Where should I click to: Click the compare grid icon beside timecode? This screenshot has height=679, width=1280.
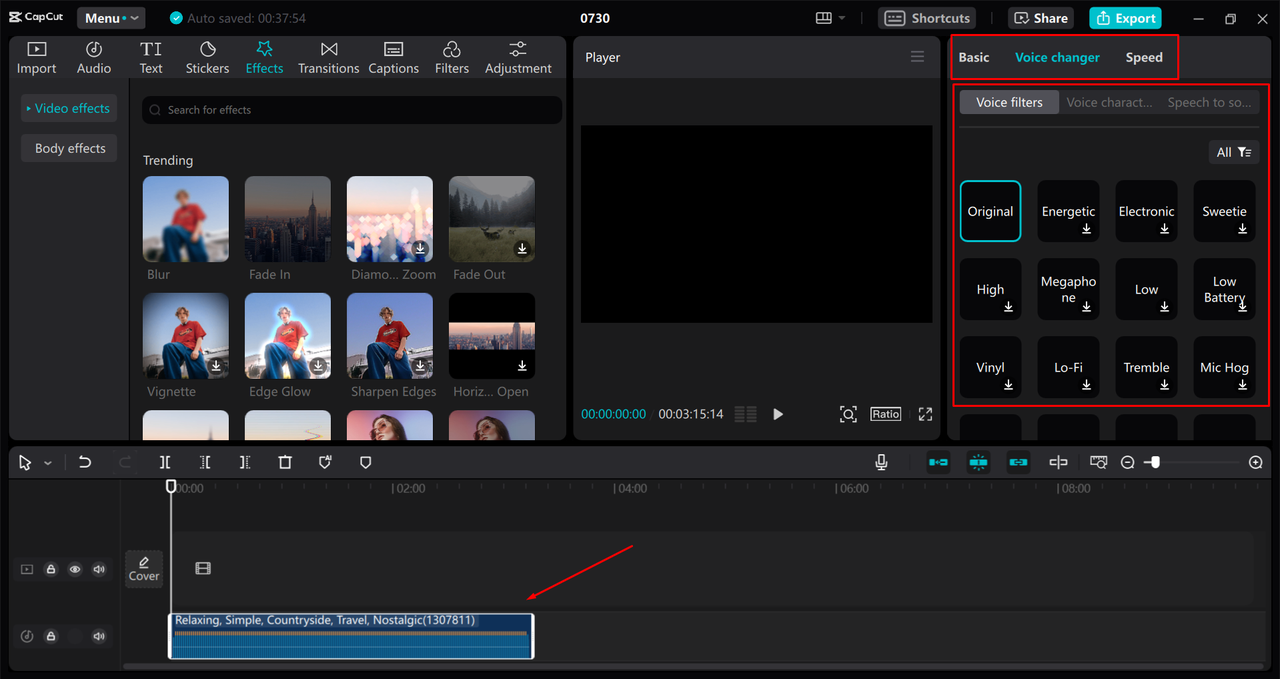pos(745,414)
